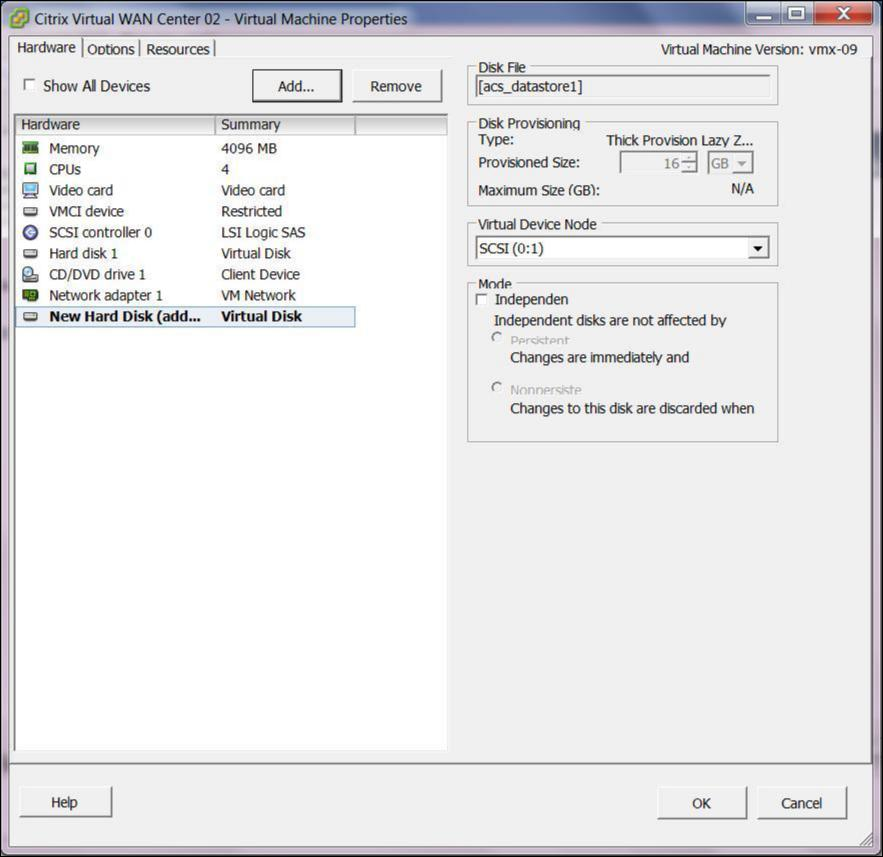Click the Provisioned Size value field
This screenshot has height=857, width=883.
pyautogui.click(x=651, y=163)
